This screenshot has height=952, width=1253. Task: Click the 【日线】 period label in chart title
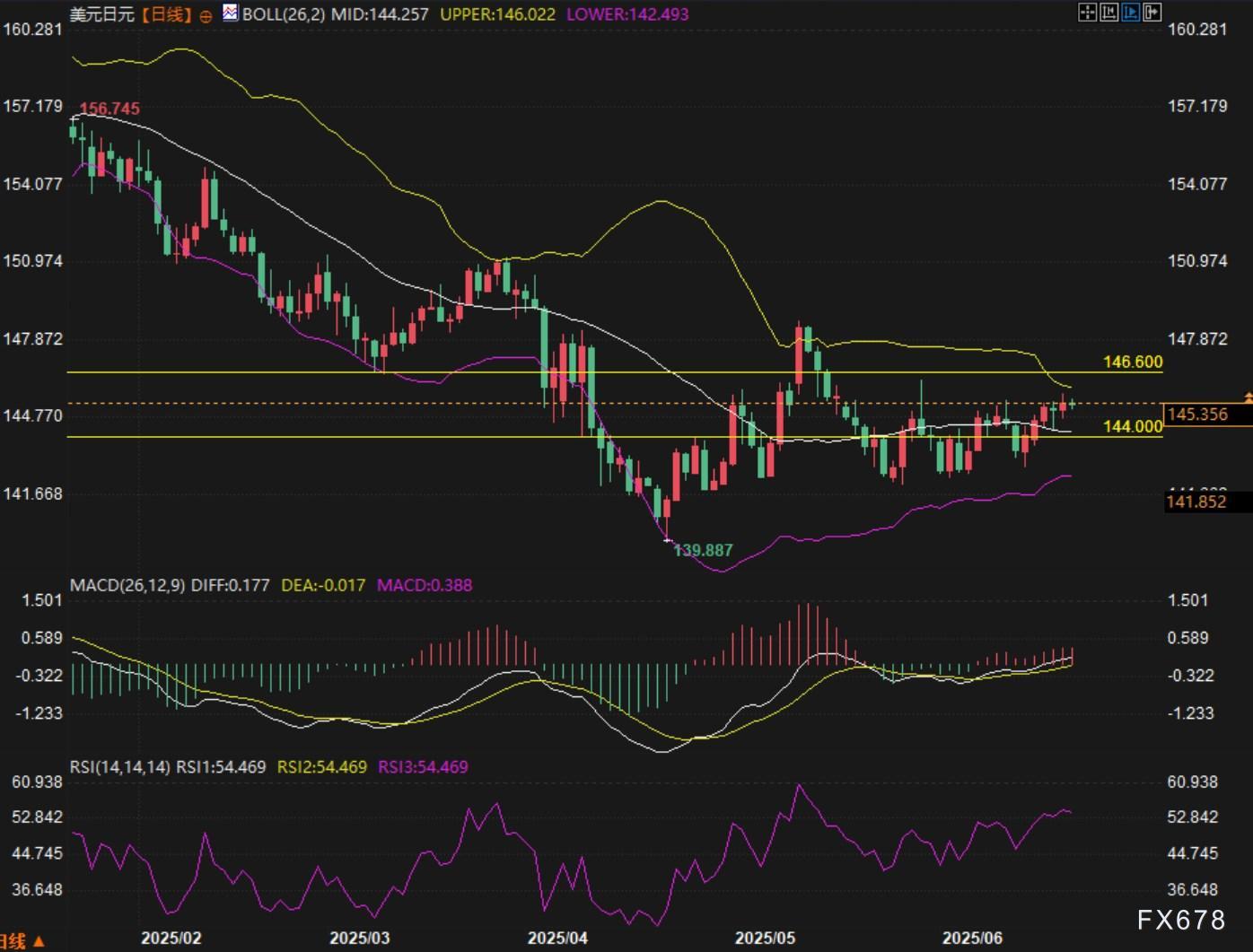[167, 14]
